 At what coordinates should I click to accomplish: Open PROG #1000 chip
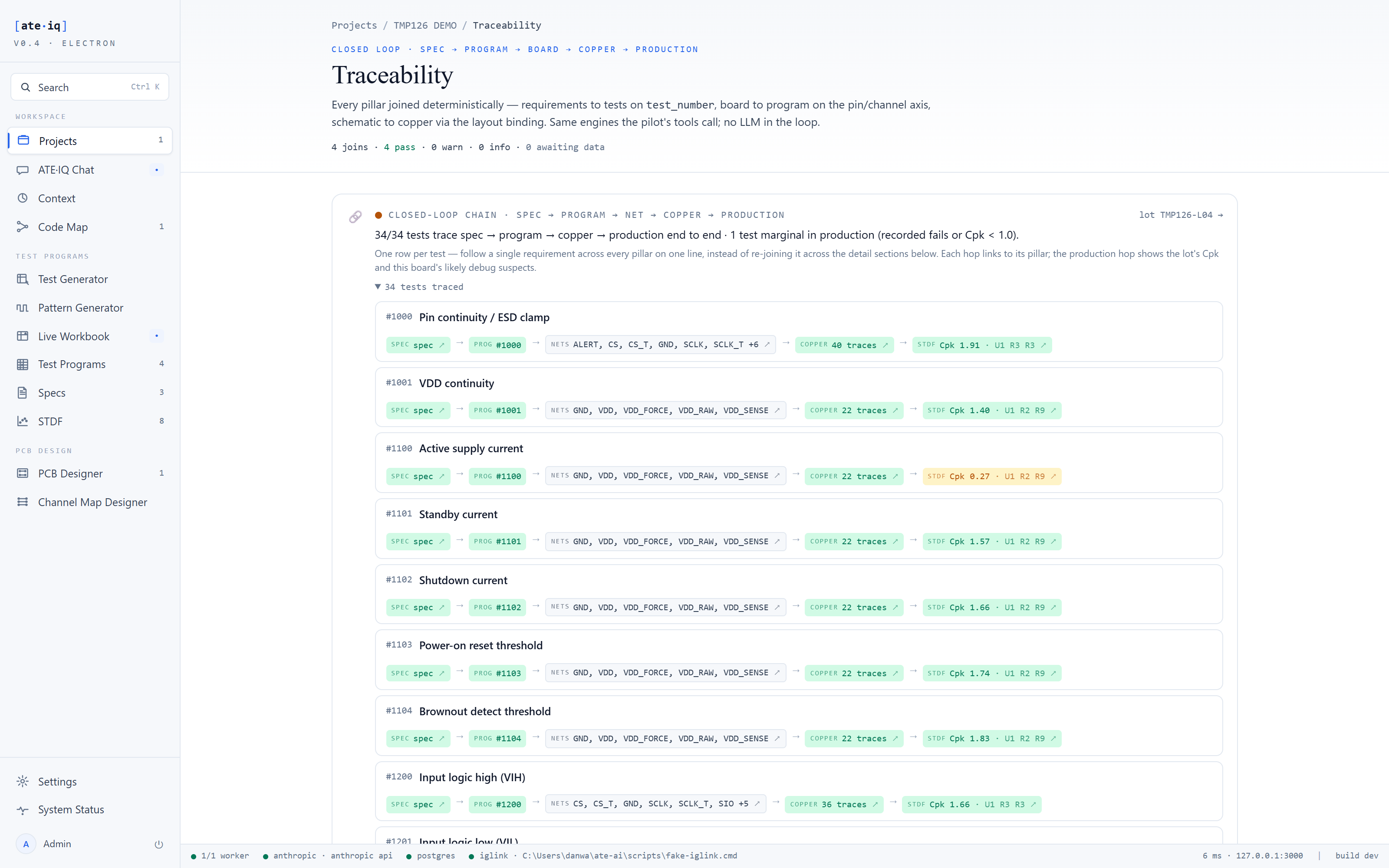coord(497,345)
